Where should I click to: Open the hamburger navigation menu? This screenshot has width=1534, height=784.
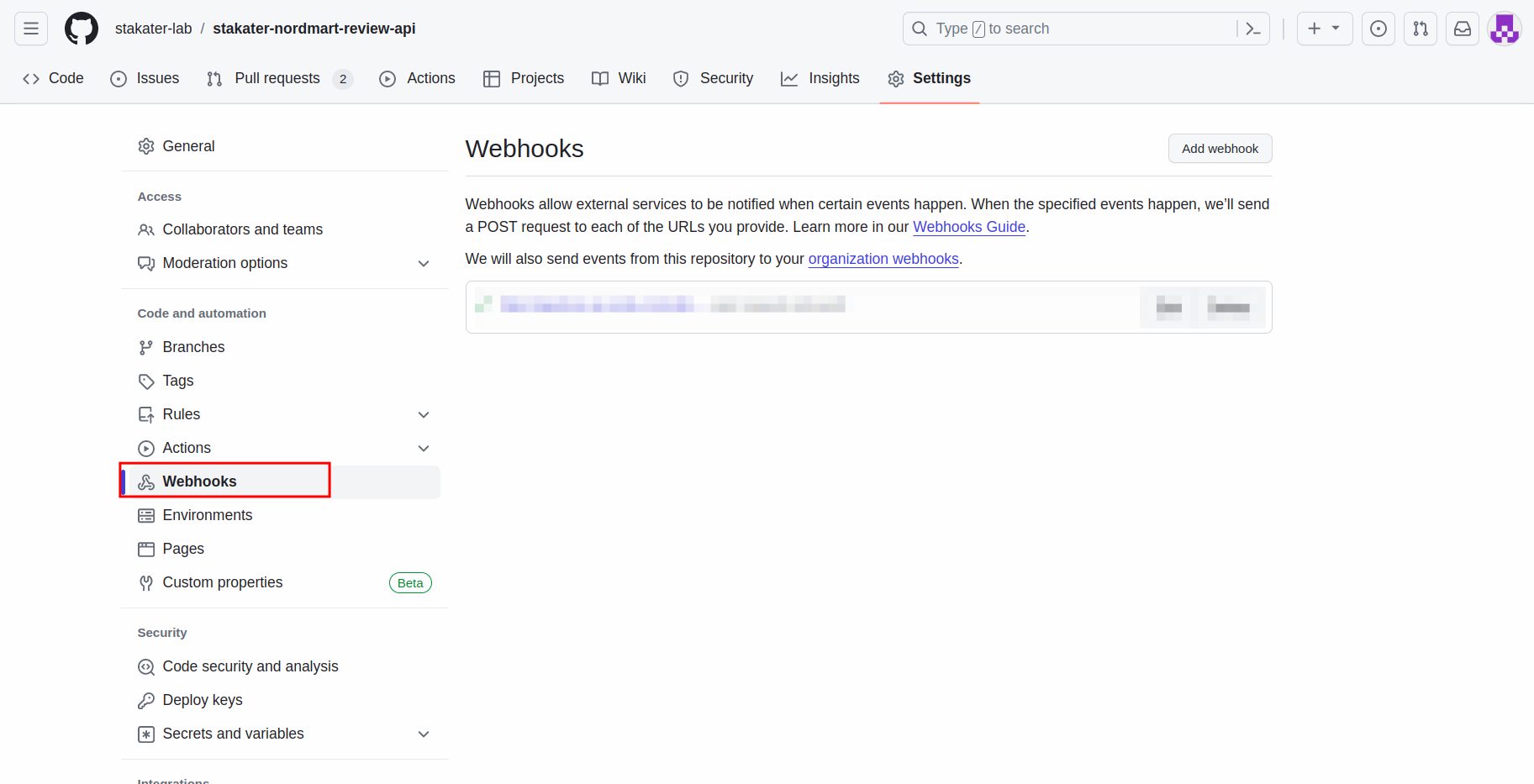[x=30, y=28]
